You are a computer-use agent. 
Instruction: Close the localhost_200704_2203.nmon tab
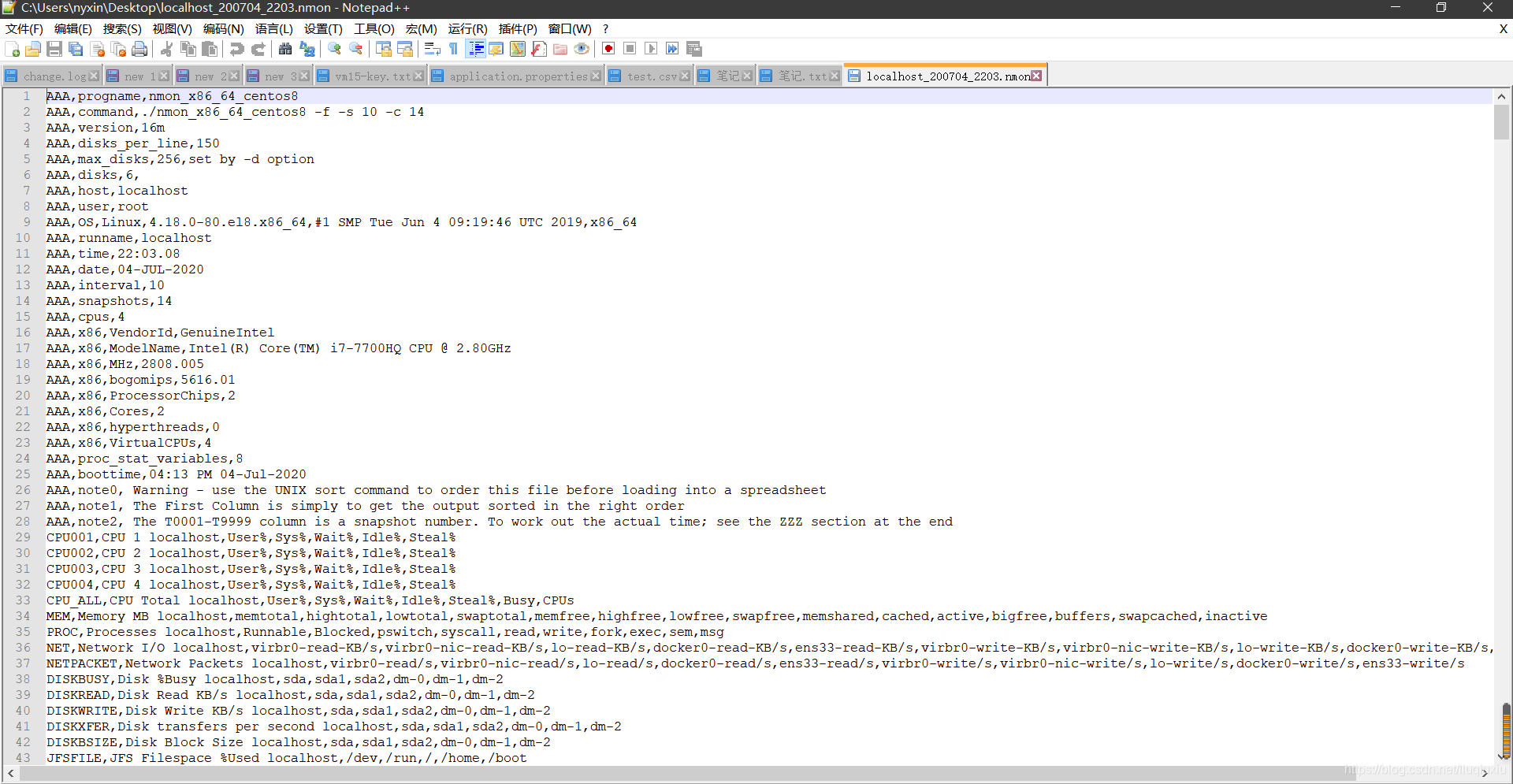[x=1036, y=76]
